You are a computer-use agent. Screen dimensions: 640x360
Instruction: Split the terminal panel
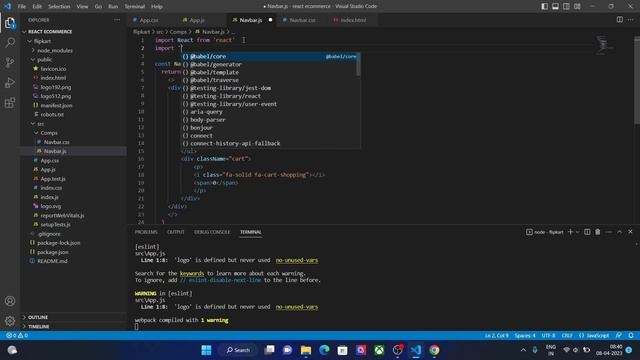pyautogui.click(x=587, y=232)
